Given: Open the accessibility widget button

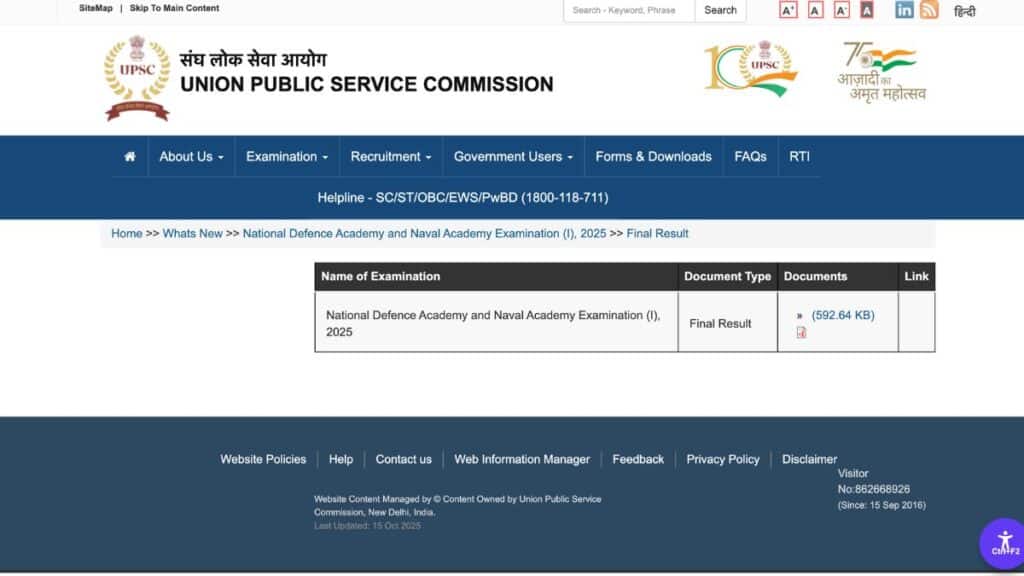Looking at the screenshot, I should click(1004, 543).
